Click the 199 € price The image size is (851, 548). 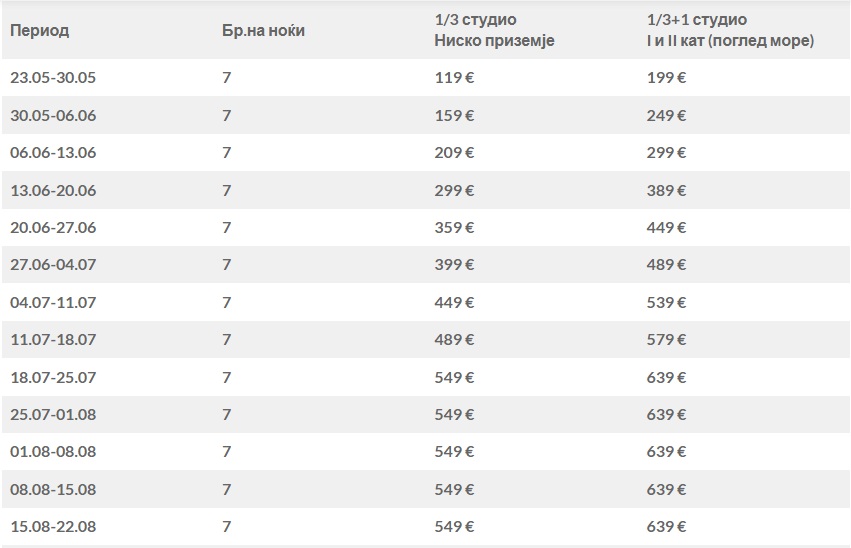click(x=667, y=77)
